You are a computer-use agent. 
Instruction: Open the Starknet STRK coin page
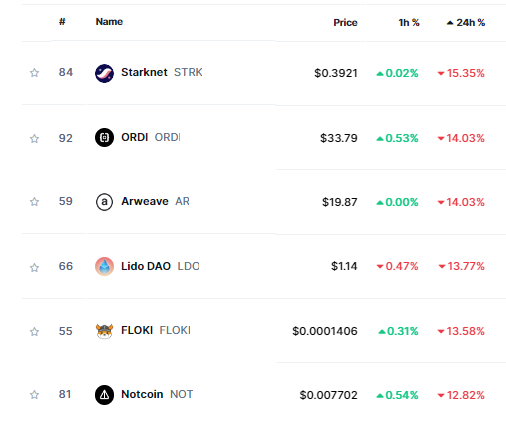click(x=162, y=72)
